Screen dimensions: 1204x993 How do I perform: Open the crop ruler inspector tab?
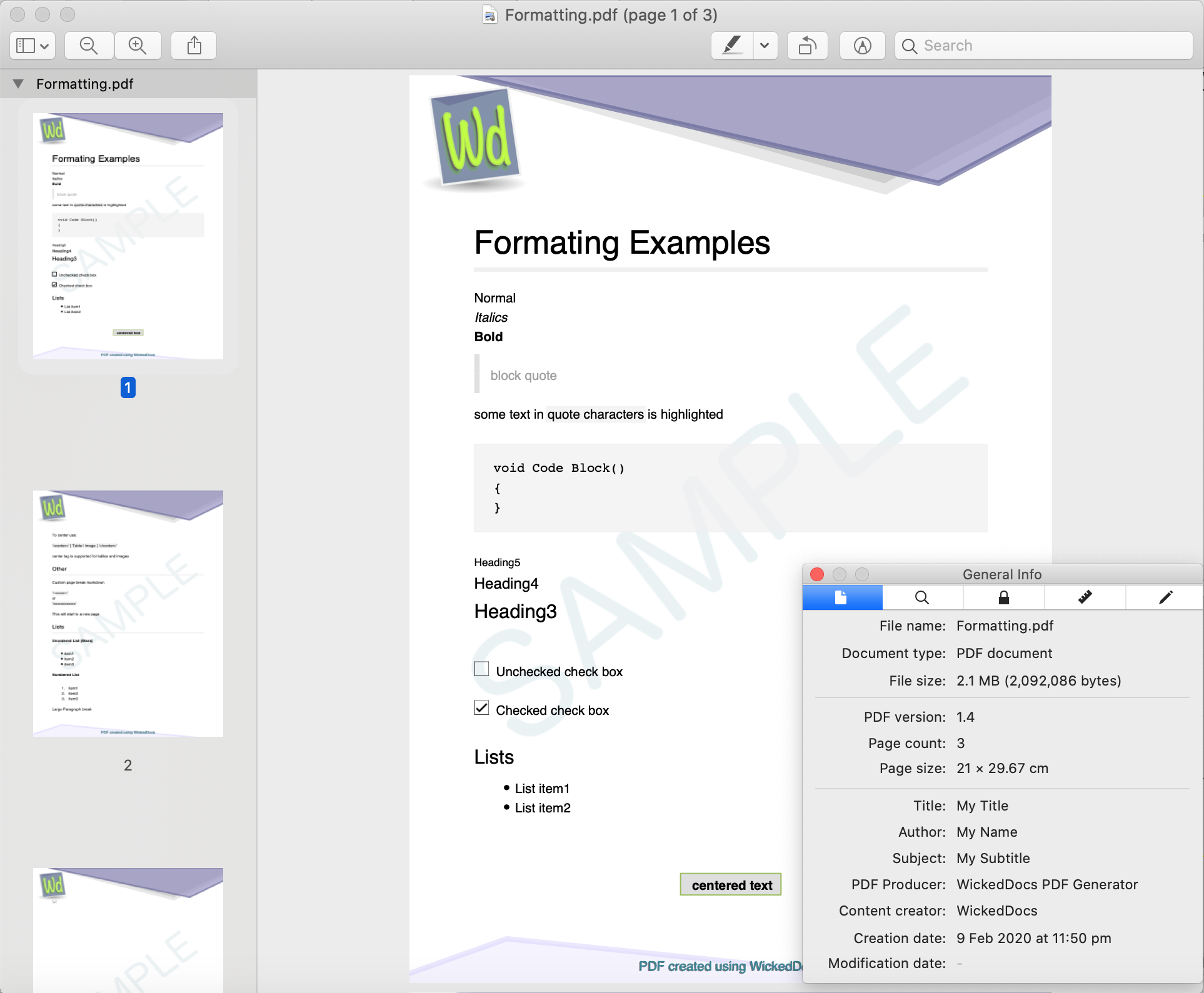tap(1085, 597)
